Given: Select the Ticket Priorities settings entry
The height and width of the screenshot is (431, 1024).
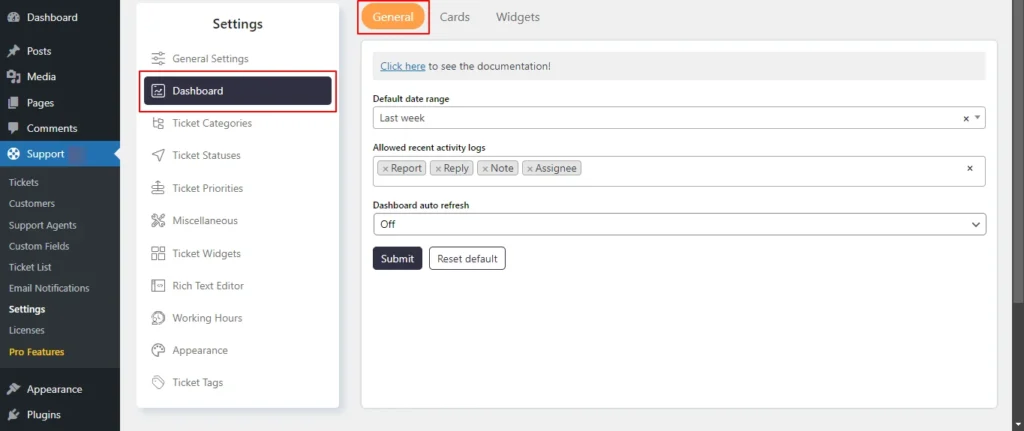Looking at the screenshot, I should pos(238,188).
